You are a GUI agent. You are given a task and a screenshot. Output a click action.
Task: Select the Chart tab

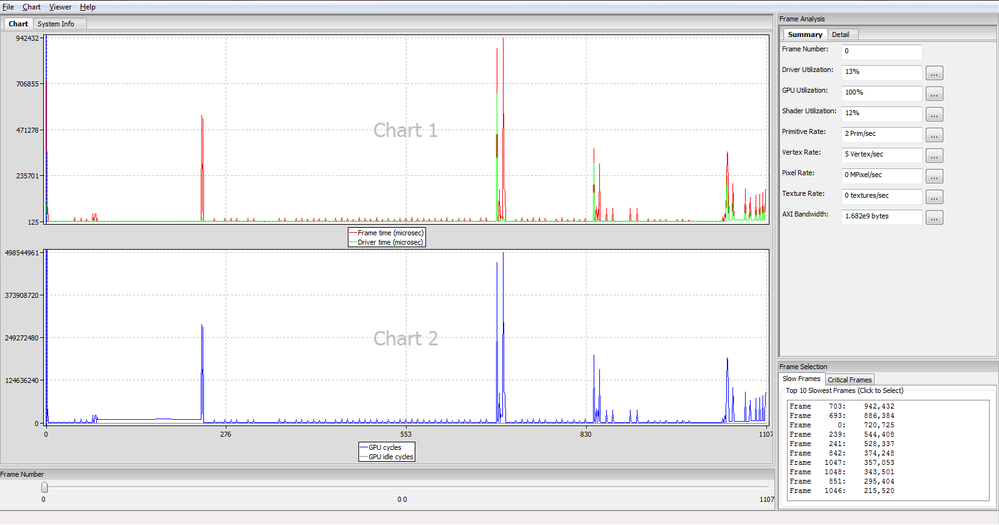(18, 24)
